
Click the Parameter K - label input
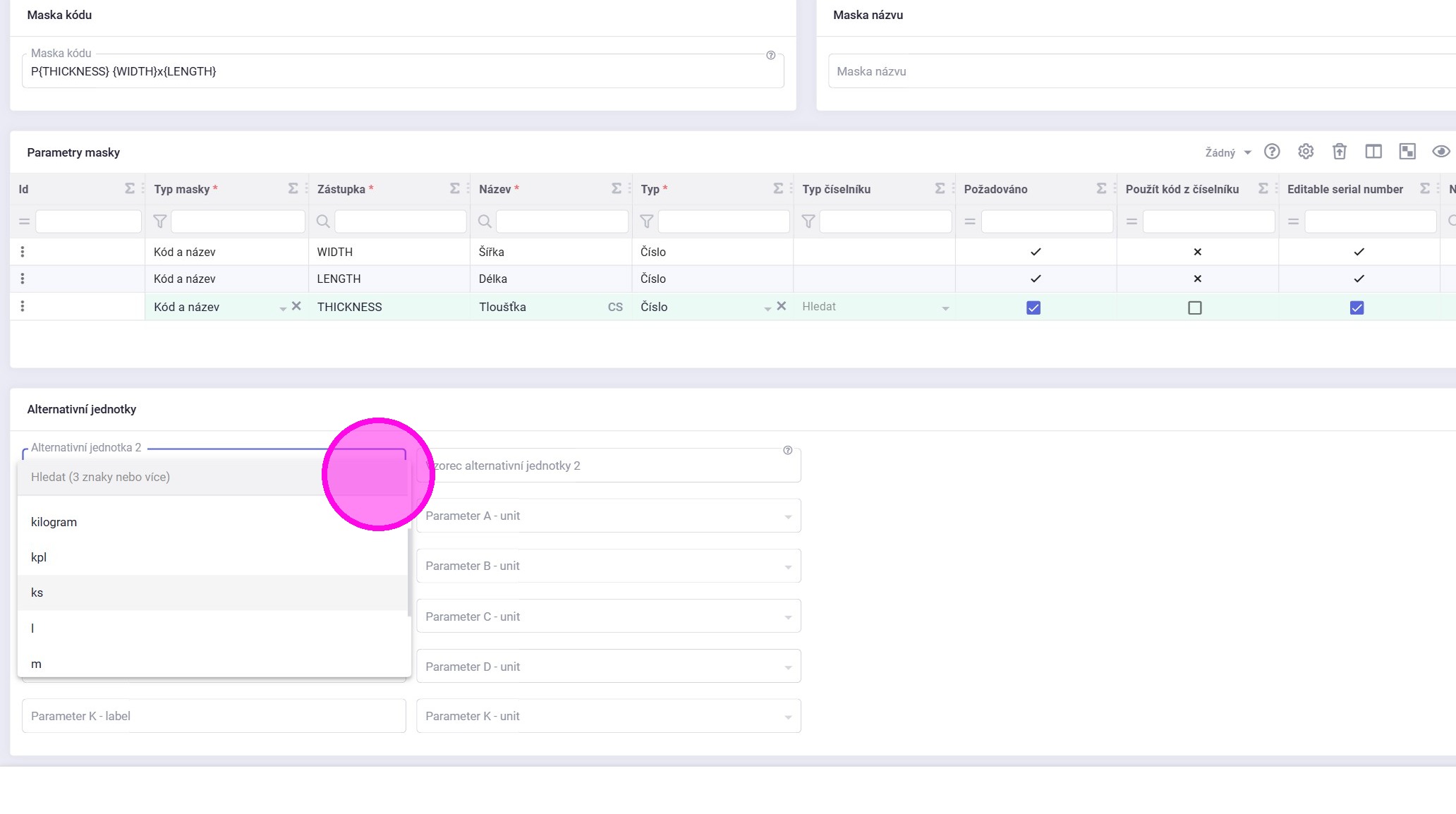[214, 716]
